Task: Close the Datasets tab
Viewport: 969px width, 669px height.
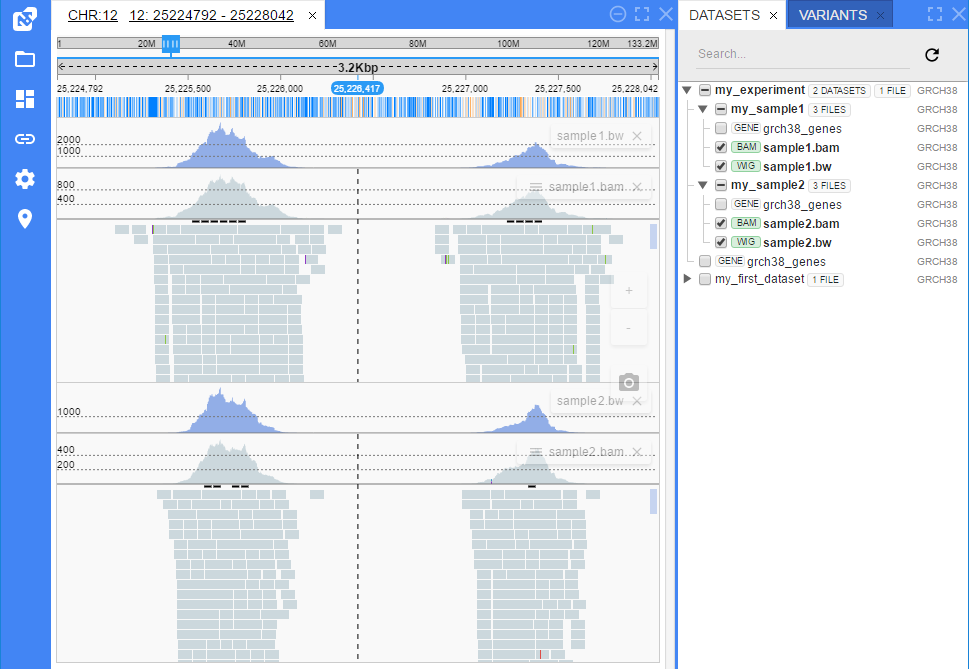Action: click(773, 15)
